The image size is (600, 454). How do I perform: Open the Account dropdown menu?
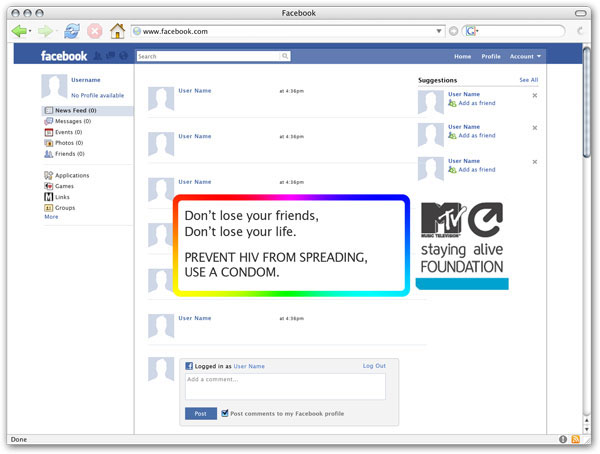pyautogui.click(x=525, y=56)
